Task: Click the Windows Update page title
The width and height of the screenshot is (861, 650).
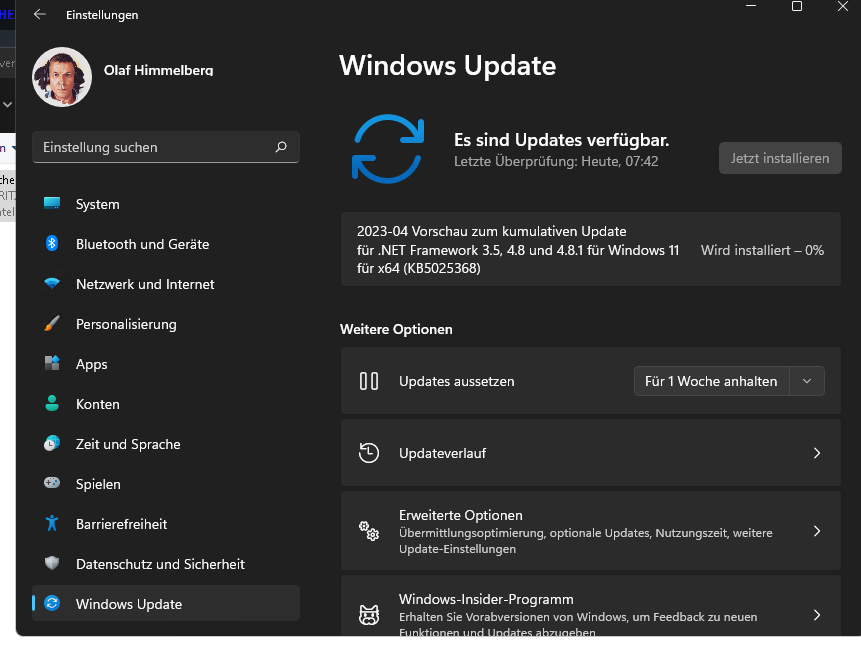Action: pyautogui.click(x=448, y=65)
